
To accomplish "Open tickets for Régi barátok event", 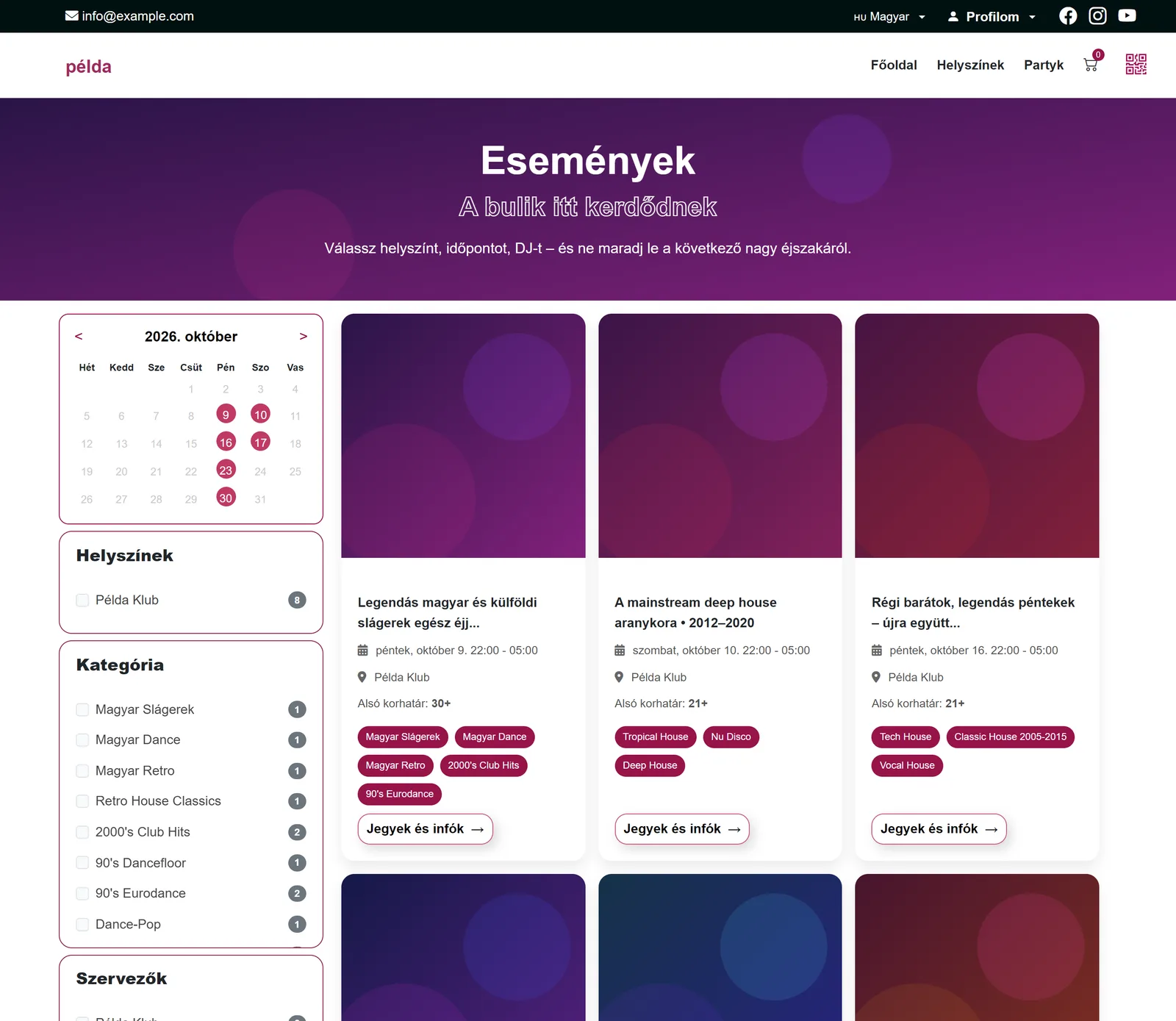I will click(939, 829).
